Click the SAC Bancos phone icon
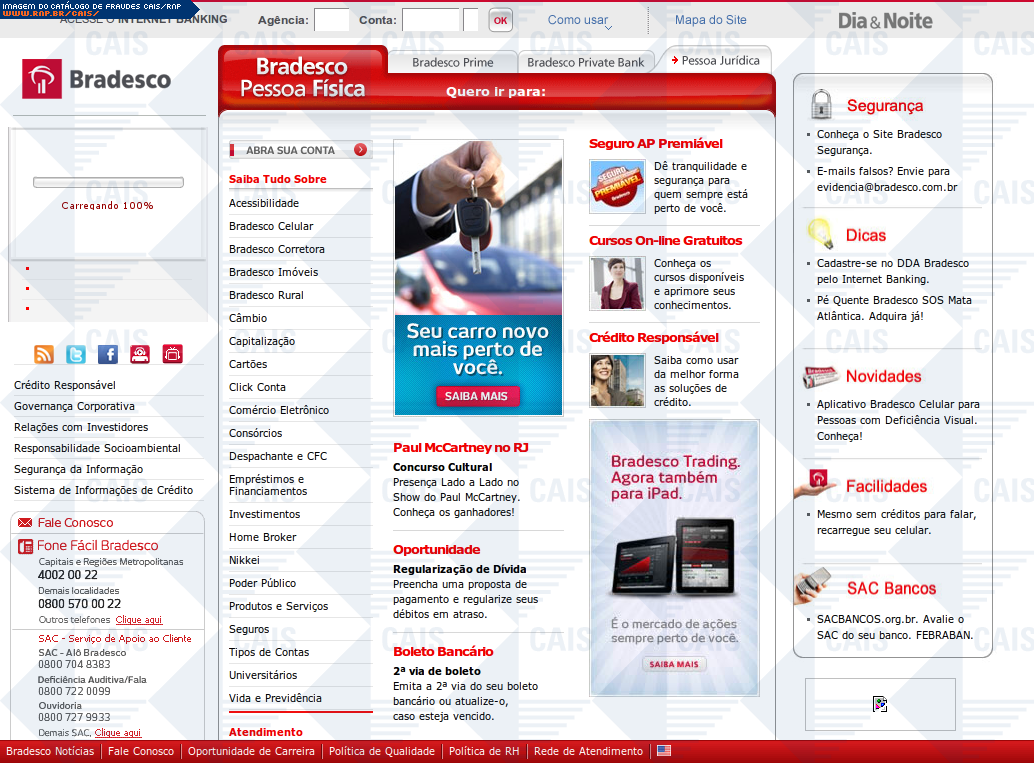Viewport: 1034px width, 763px height. [814, 585]
